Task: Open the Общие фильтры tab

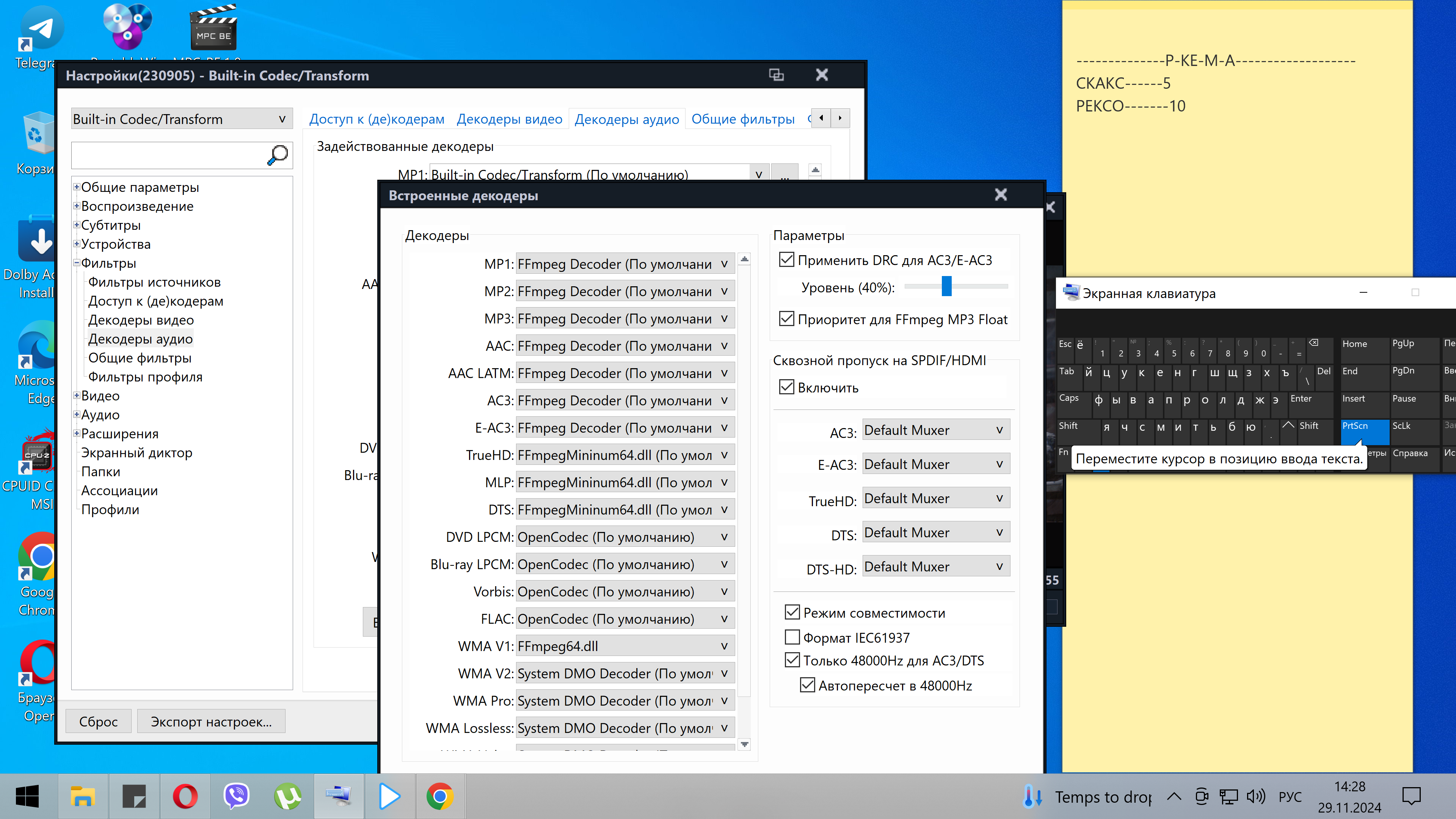Action: (743, 119)
